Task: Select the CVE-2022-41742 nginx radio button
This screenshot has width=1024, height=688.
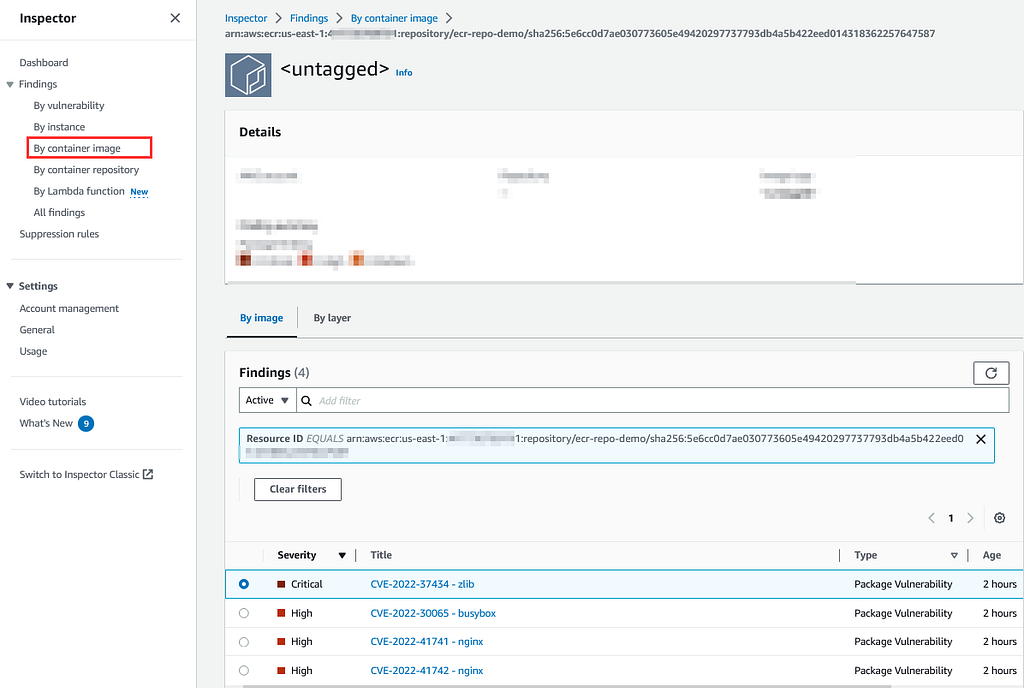Action: (244, 670)
